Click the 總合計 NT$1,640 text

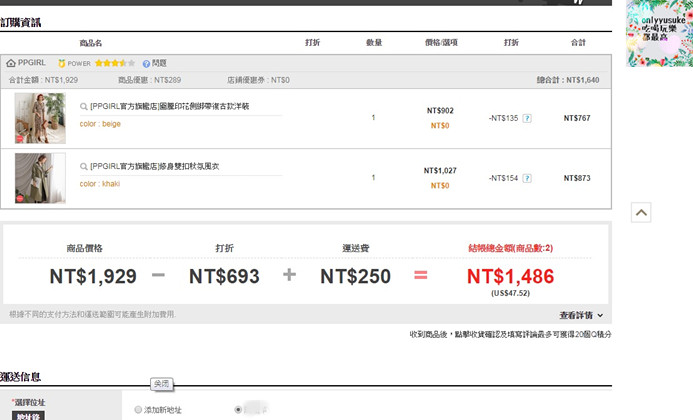pyautogui.click(x=568, y=80)
